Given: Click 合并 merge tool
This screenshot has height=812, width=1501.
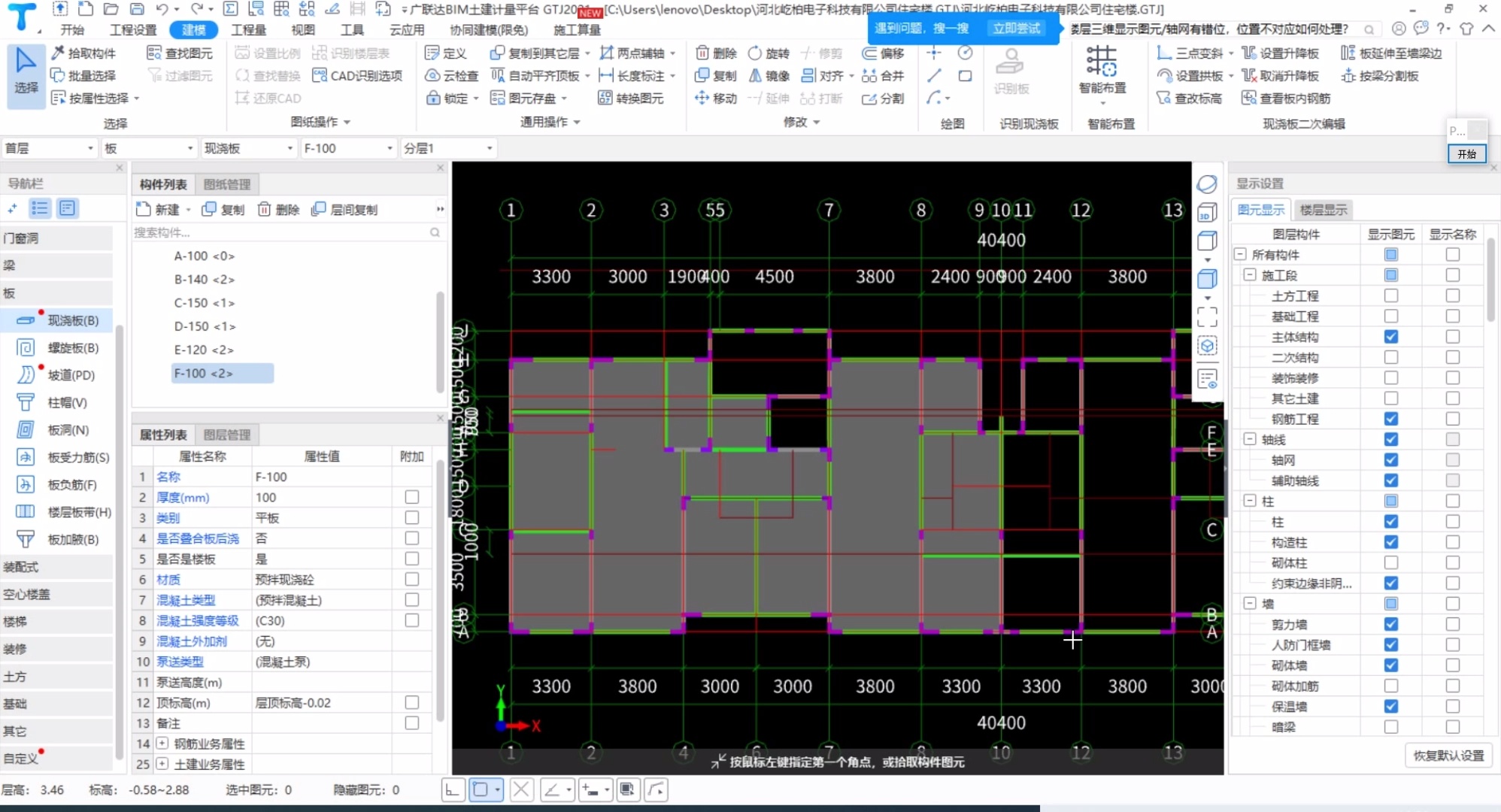Looking at the screenshot, I should [x=883, y=76].
